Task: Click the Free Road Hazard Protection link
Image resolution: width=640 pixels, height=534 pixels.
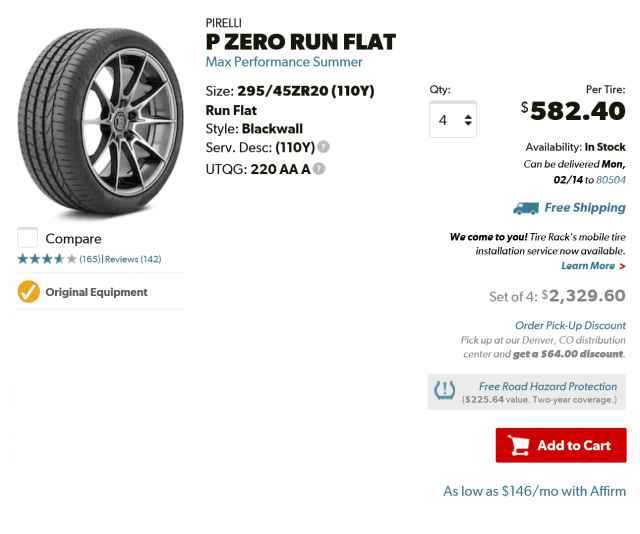Action: pos(547,386)
